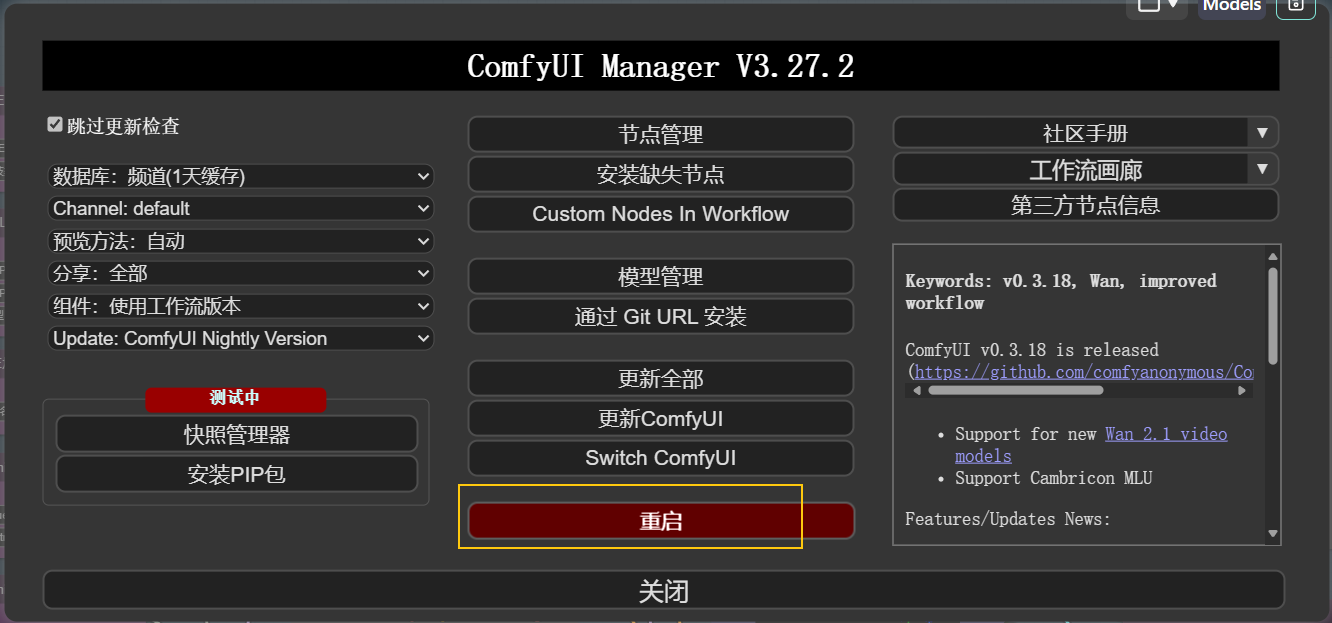Viewport: 1332px width, 623px height.
Task: Click the 更新ComfyUI button
Action: tap(661, 419)
